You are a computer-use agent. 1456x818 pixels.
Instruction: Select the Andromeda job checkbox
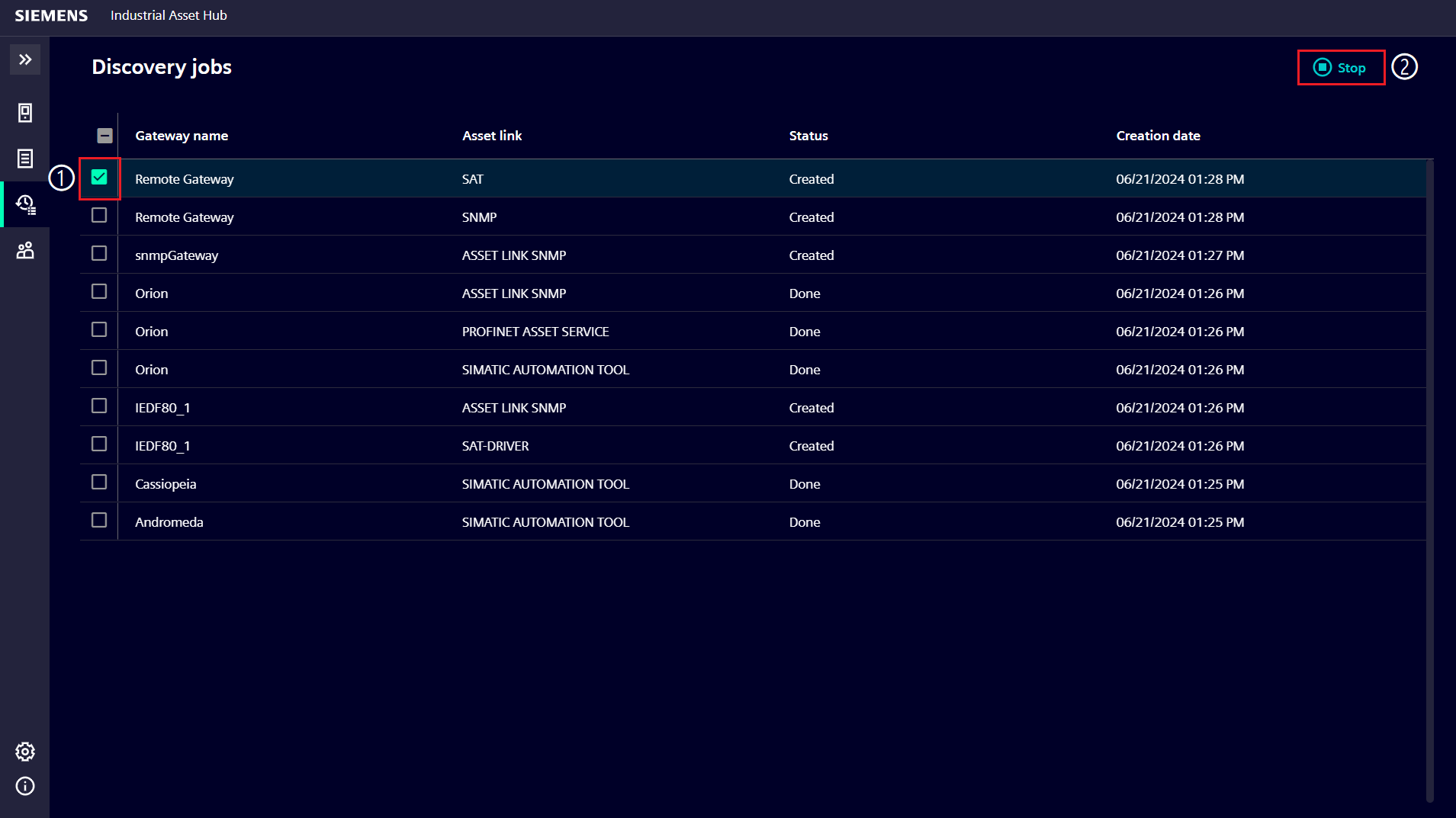pyautogui.click(x=99, y=521)
